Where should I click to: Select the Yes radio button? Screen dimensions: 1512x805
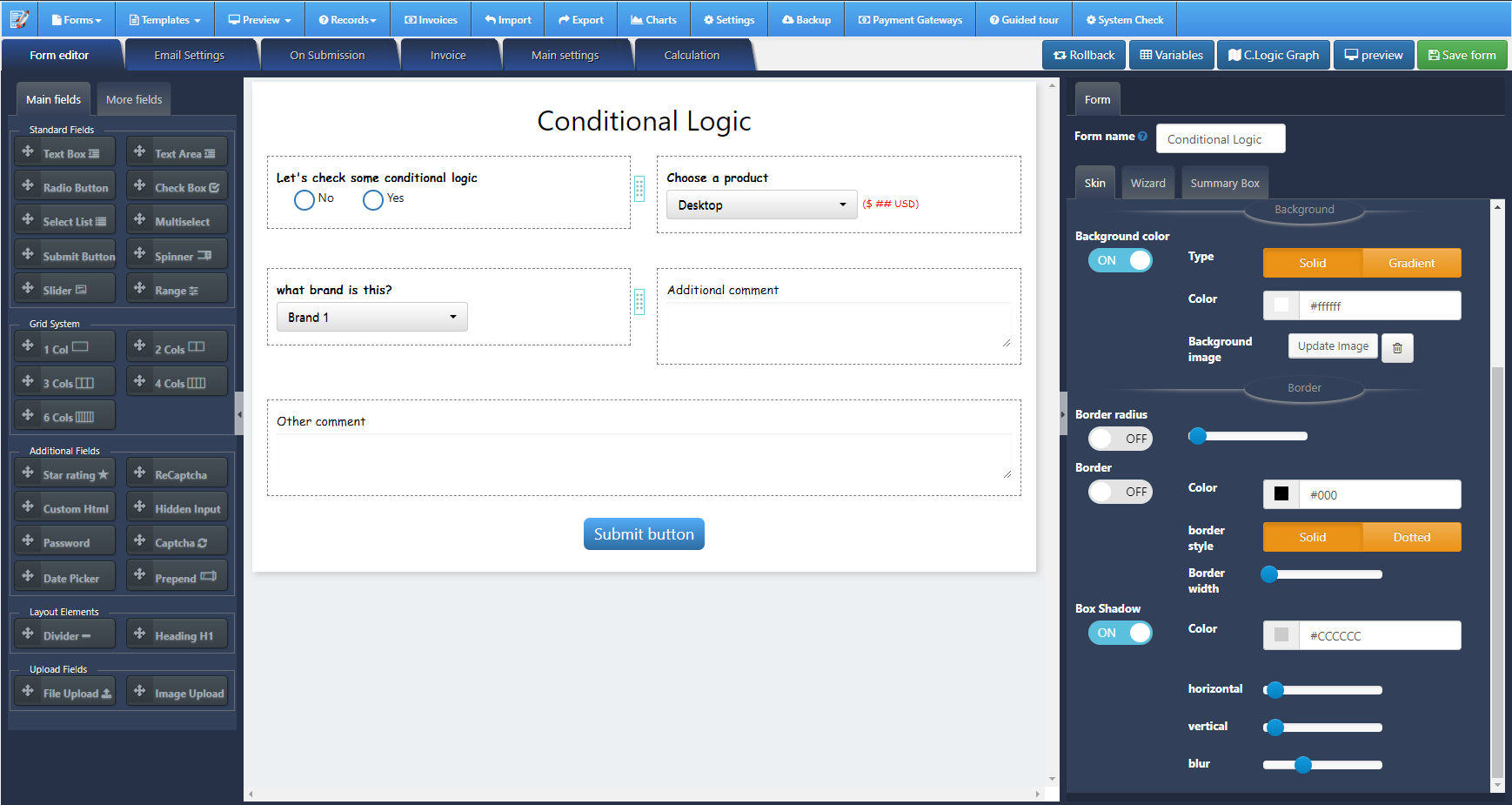pos(372,199)
